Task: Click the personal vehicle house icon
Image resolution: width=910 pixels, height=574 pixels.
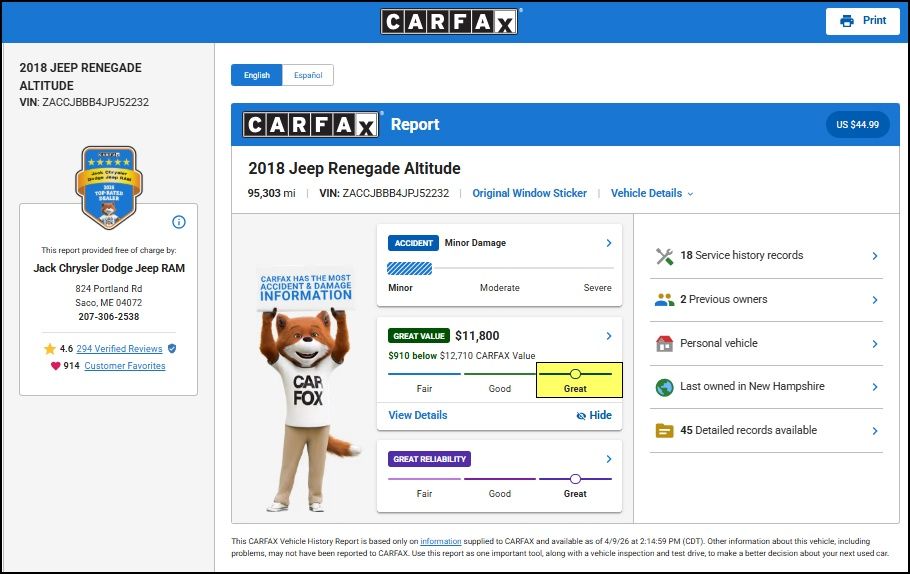Action: point(664,343)
